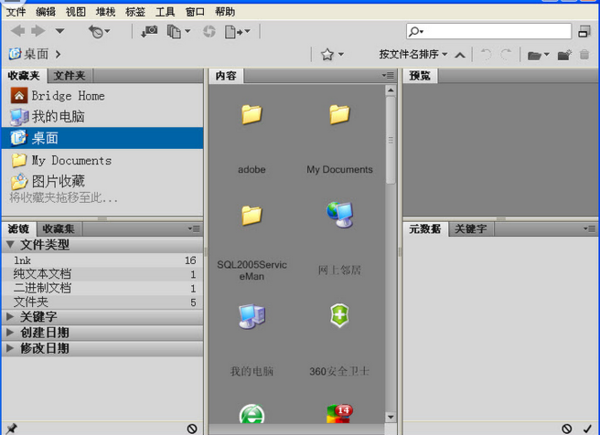Image resolution: width=600 pixels, height=435 pixels.
Task: Click the star rating filter icon
Action: tap(329, 54)
